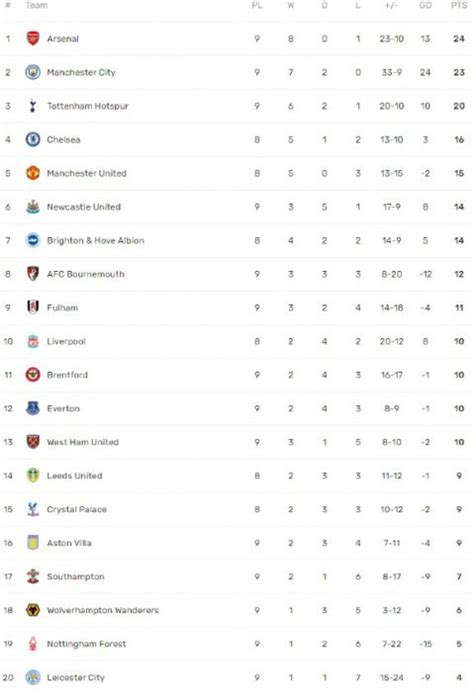
Task: Click the Everton club crest
Action: click(x=33, y=408)
